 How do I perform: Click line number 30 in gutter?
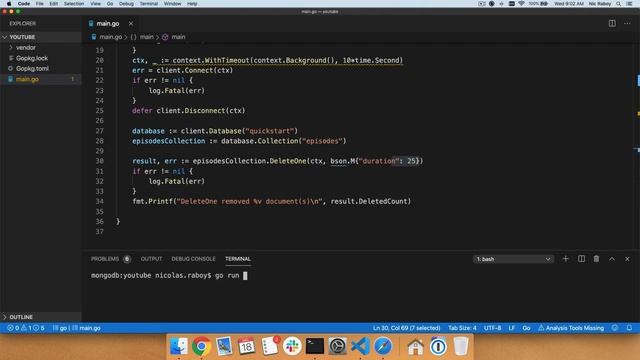(x=100, y=161)
